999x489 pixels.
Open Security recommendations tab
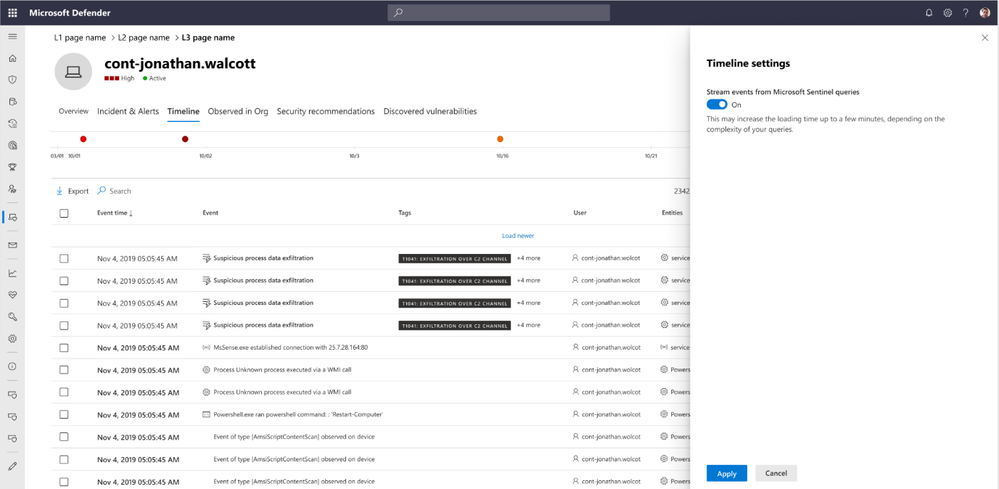(x=326, y=111)
